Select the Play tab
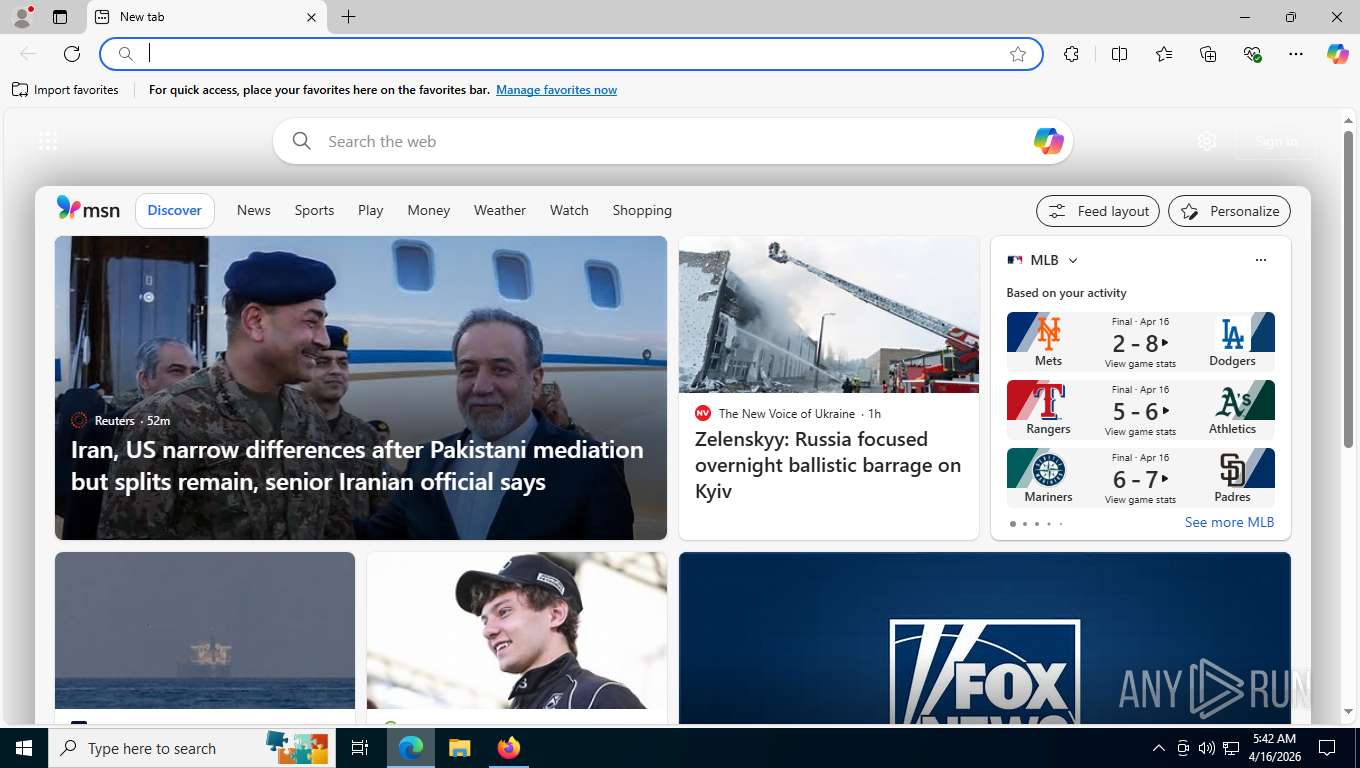The height and width of the screenshot is (768, 1360). point(371,210)
